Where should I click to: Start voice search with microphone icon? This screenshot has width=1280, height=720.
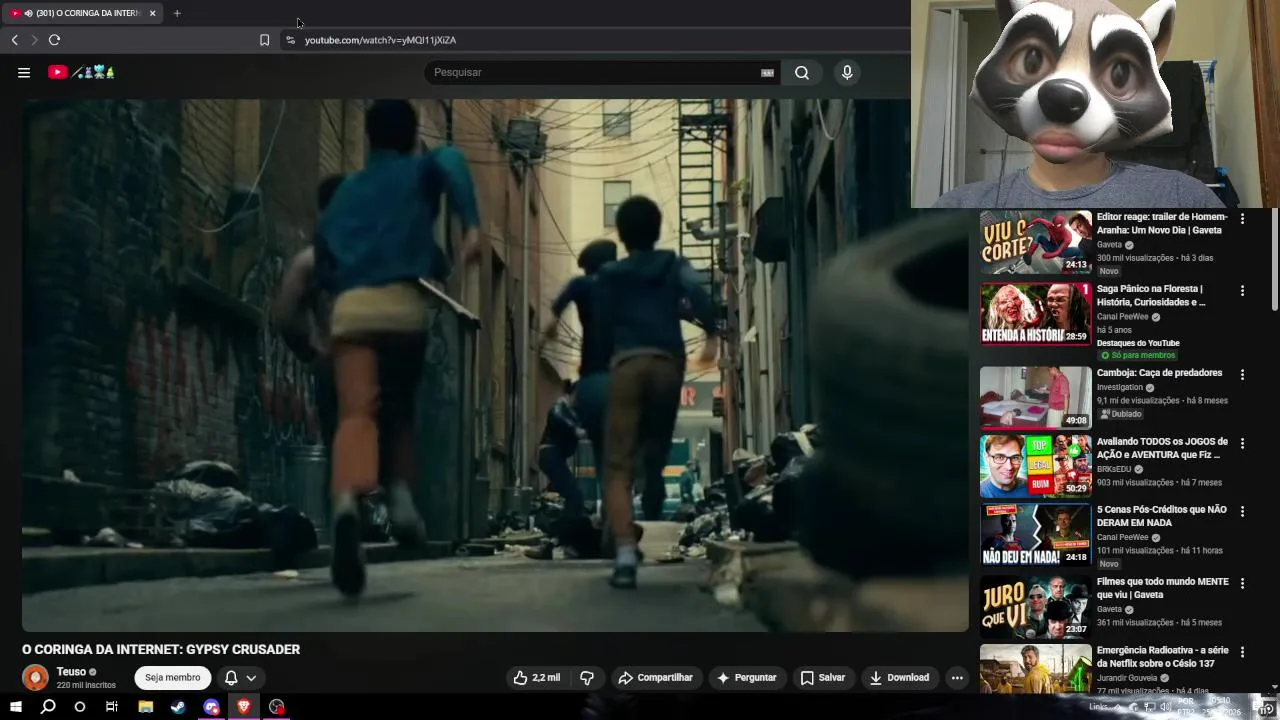(847, 72)
